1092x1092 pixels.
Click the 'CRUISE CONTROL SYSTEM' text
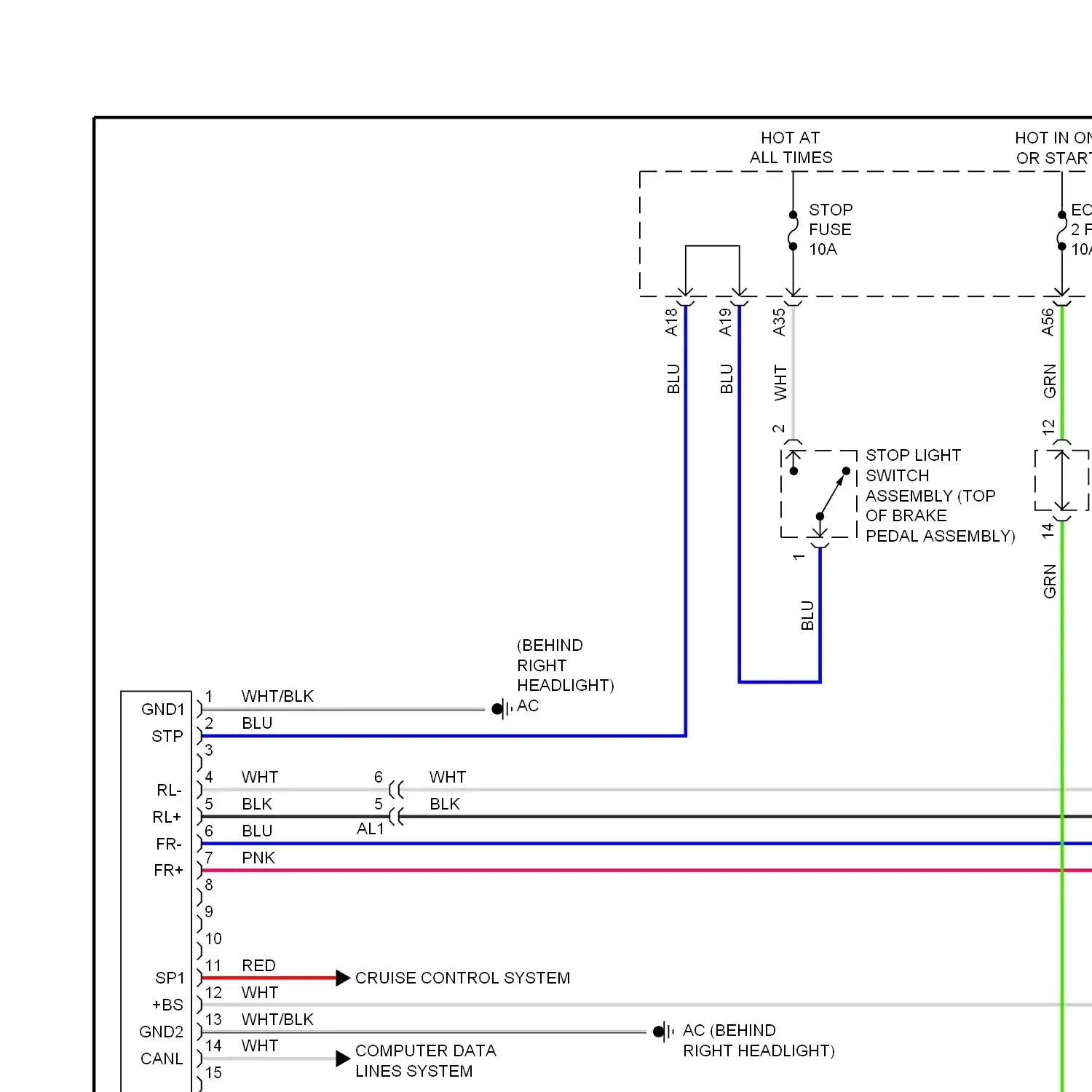462,978
